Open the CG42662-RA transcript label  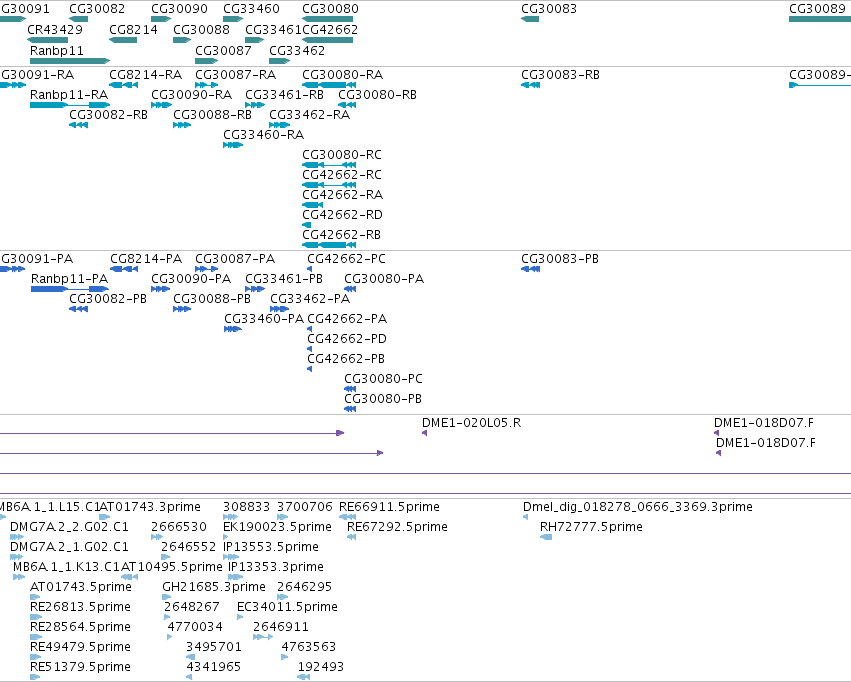(x=342, y=195)
